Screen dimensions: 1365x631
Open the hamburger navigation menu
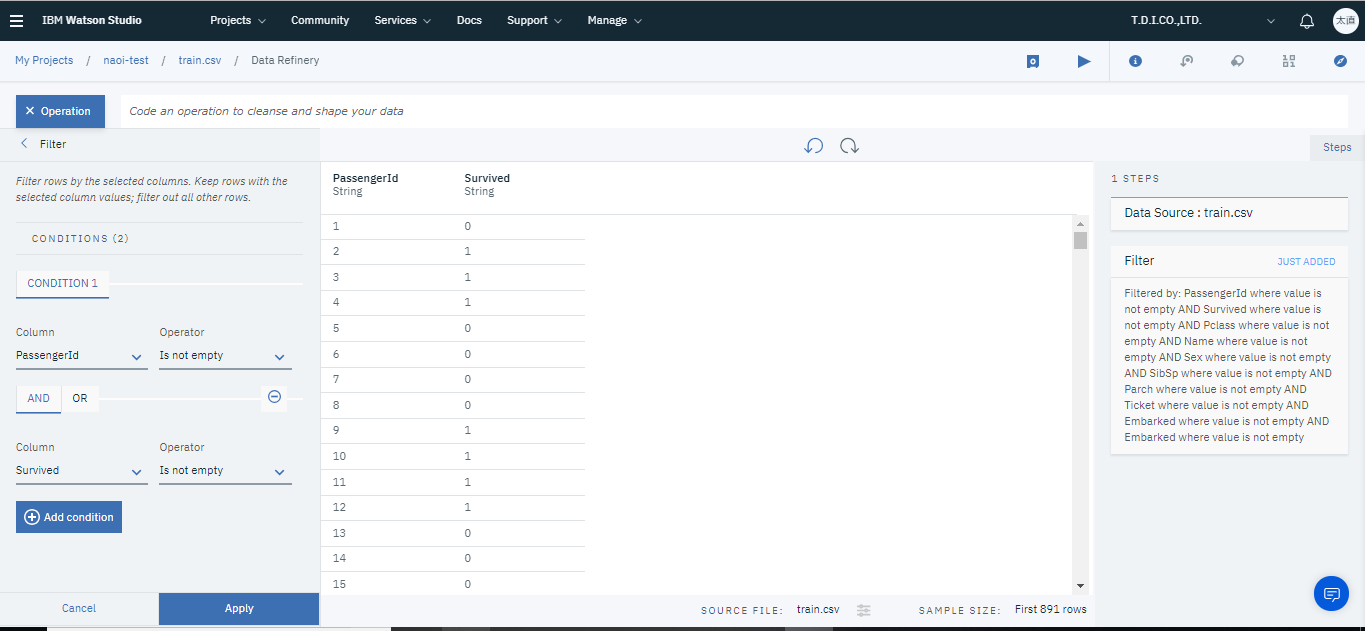[x=16, y=20]
